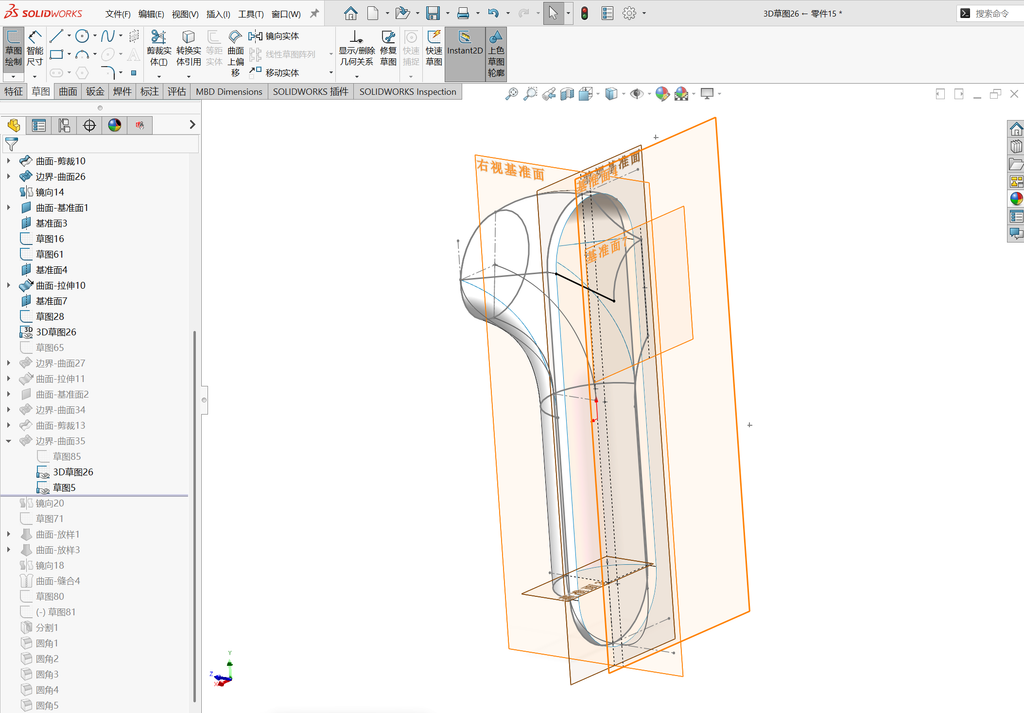The width and height of the screenshot is (1024, 713).
Task: Click the feature tree vertical scrollbar
Action: 194,516
